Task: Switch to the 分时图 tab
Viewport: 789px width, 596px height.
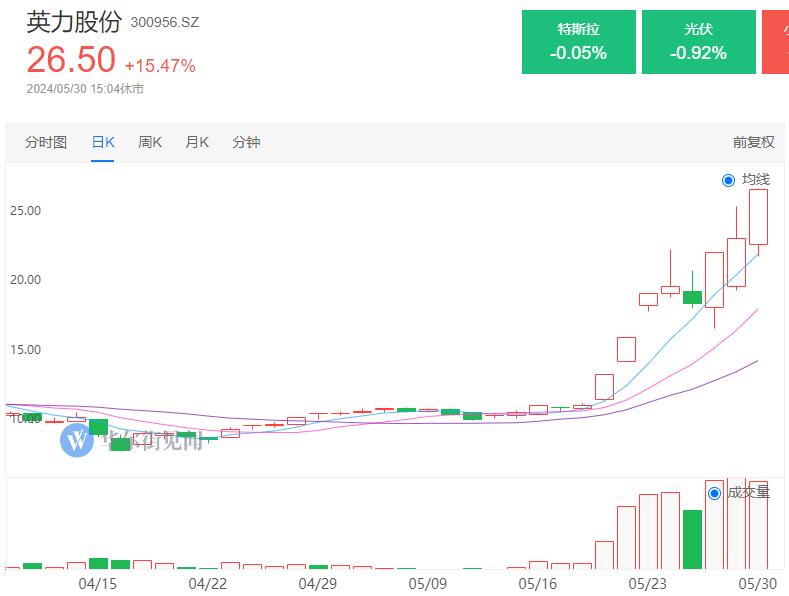Action: tap(46, 142)
